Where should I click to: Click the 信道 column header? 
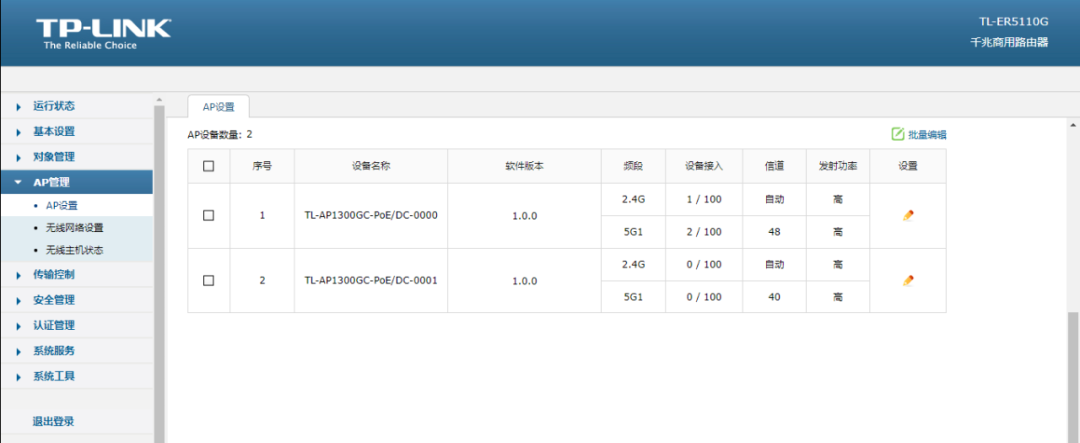pos(774,166)
